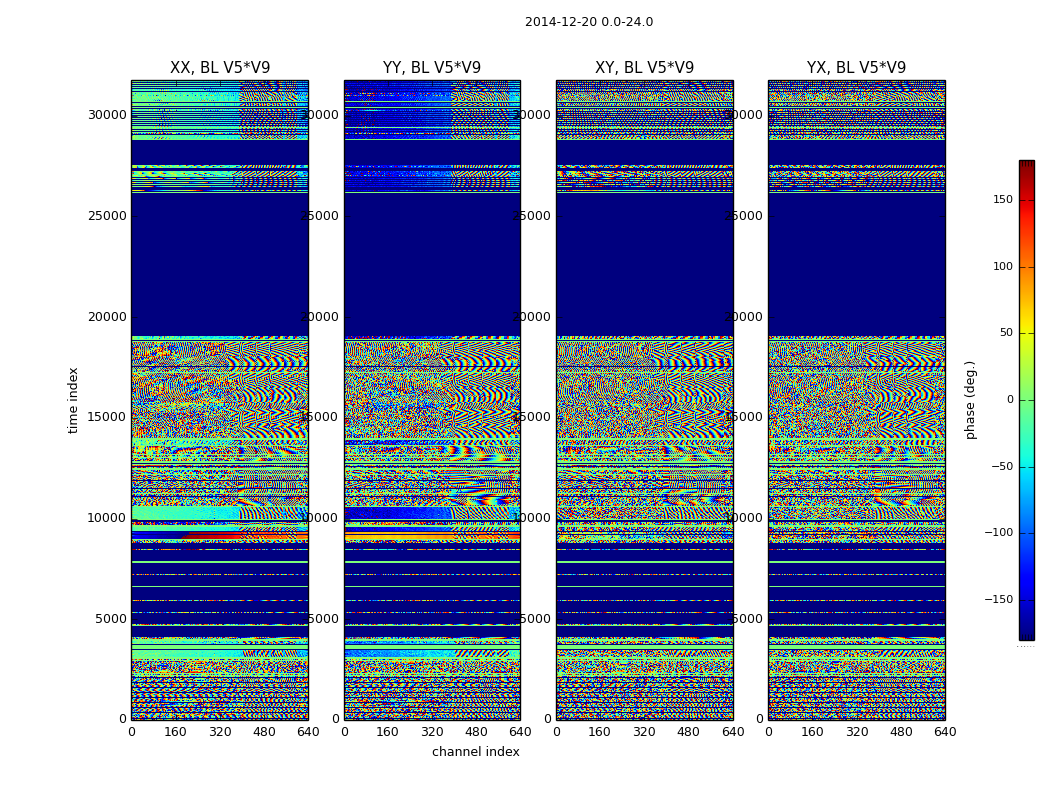Click the phase colorbar gradient strip

tap(1027, 400)
